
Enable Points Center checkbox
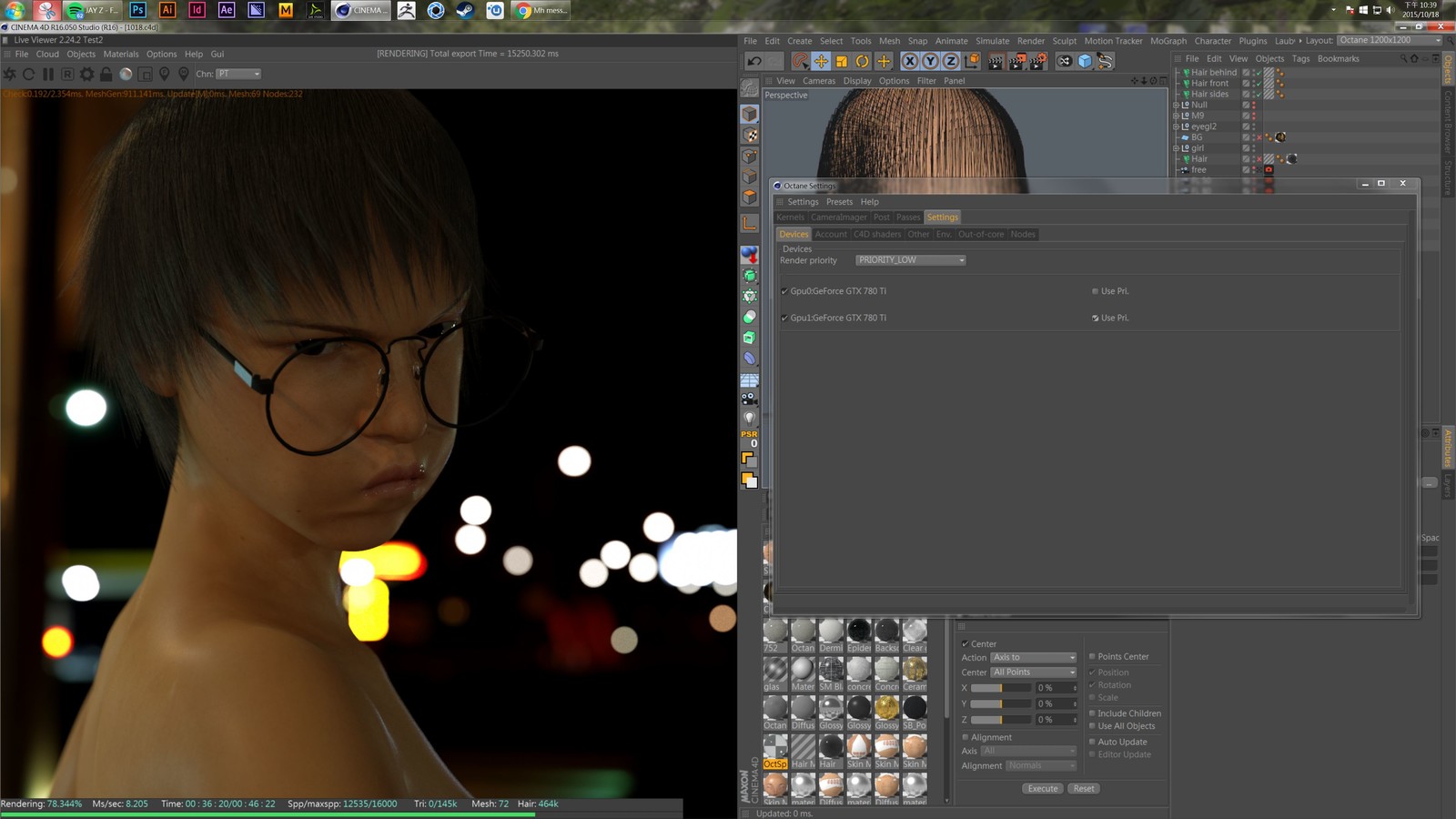[1092, 656]
